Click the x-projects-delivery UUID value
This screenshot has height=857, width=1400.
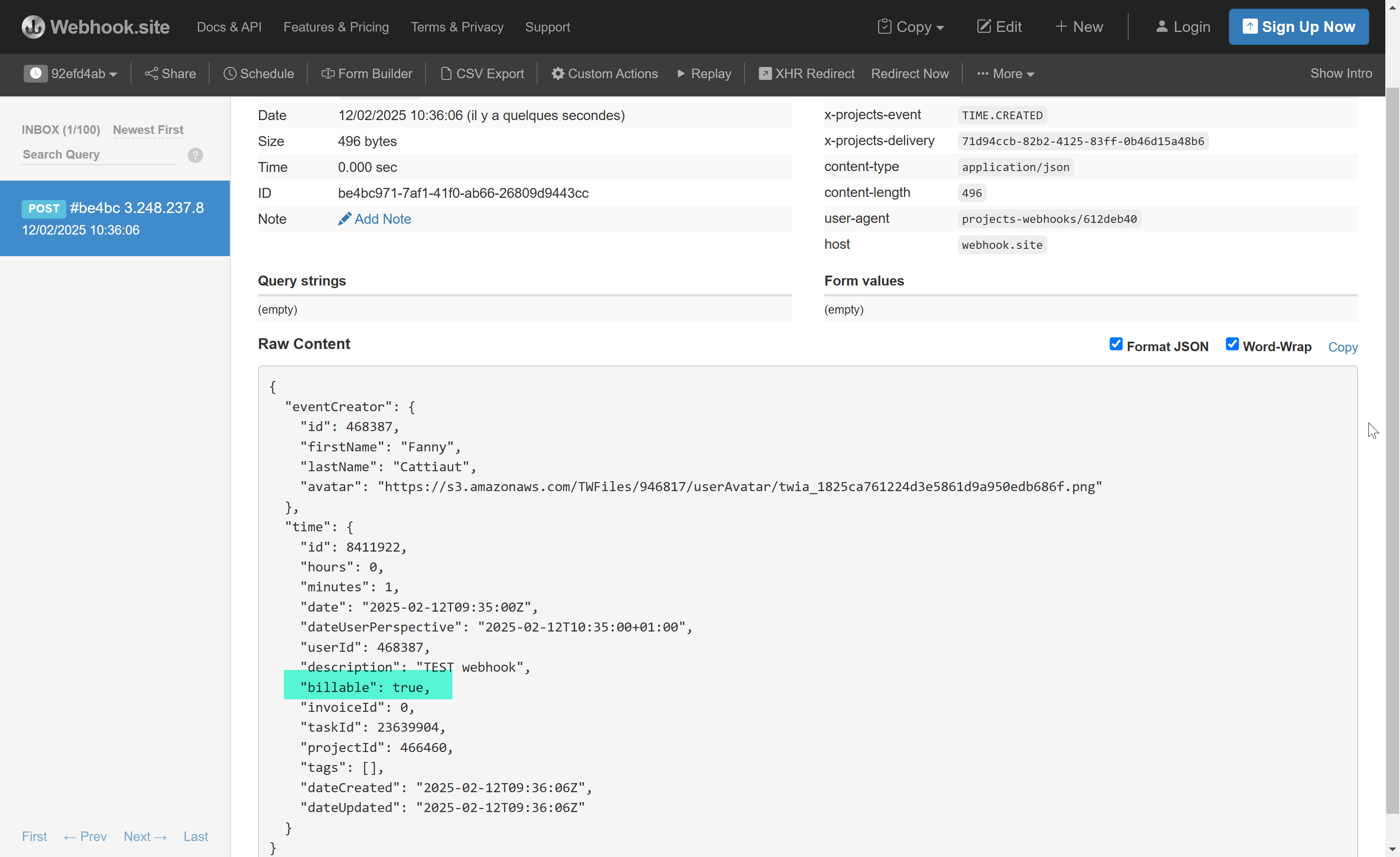[1083, 141]
